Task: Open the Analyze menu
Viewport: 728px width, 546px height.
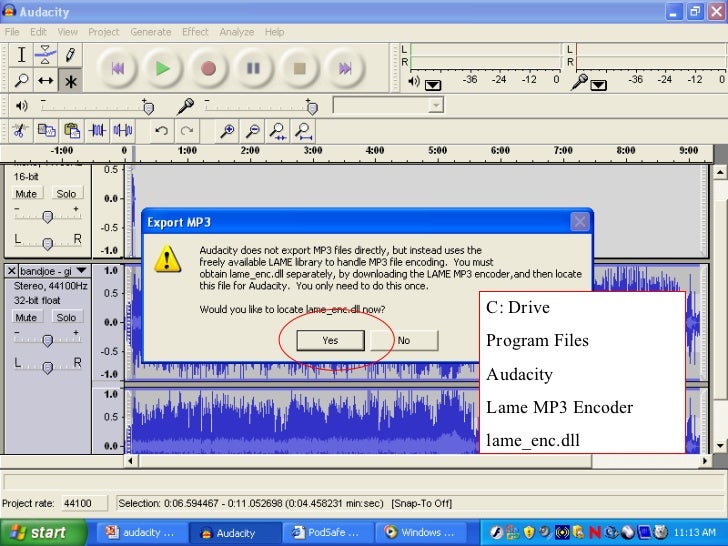Action: pos(237,32)
